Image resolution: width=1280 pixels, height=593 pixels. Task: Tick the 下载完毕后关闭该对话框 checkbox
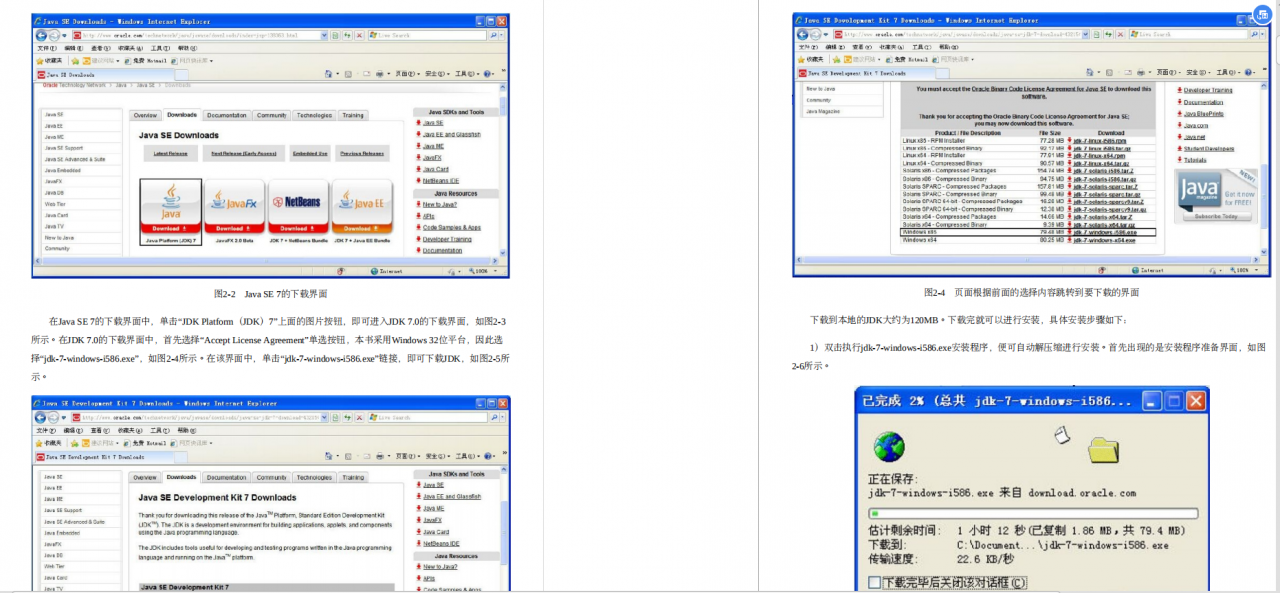coord(875,582)
